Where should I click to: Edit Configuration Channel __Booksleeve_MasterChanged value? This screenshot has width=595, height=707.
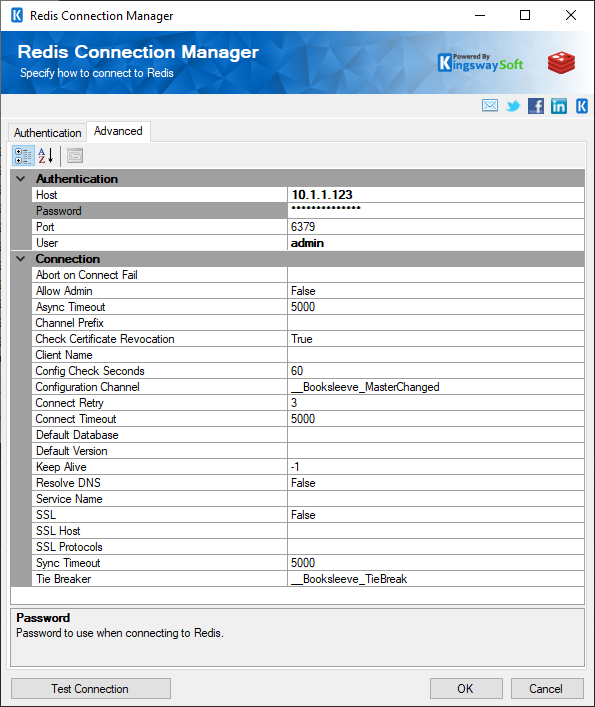[x=436, y=387]
